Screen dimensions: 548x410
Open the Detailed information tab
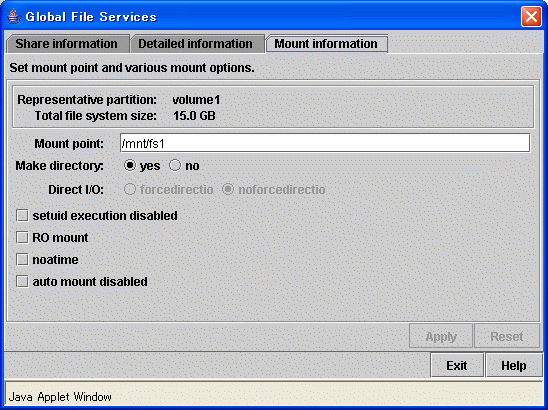point(196,44)
